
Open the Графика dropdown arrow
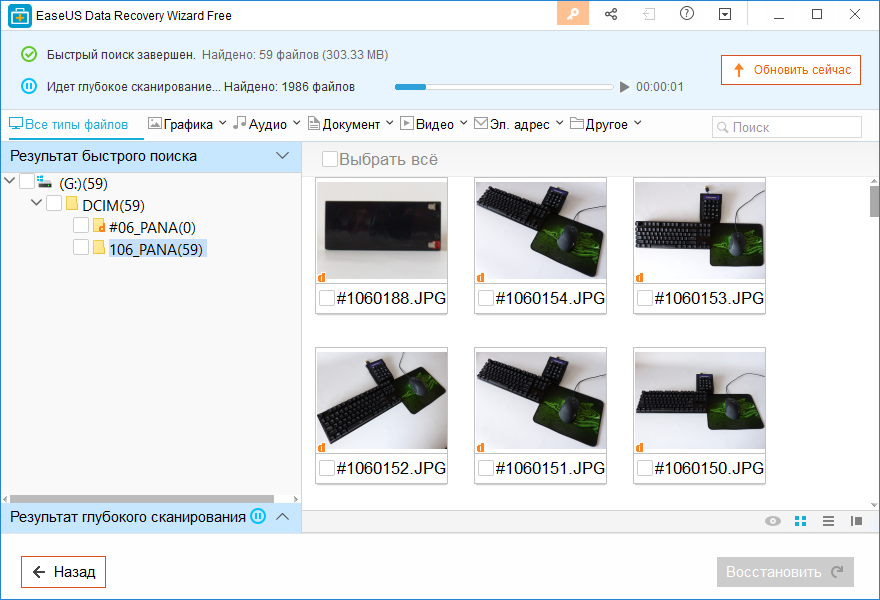click(223, 122)
